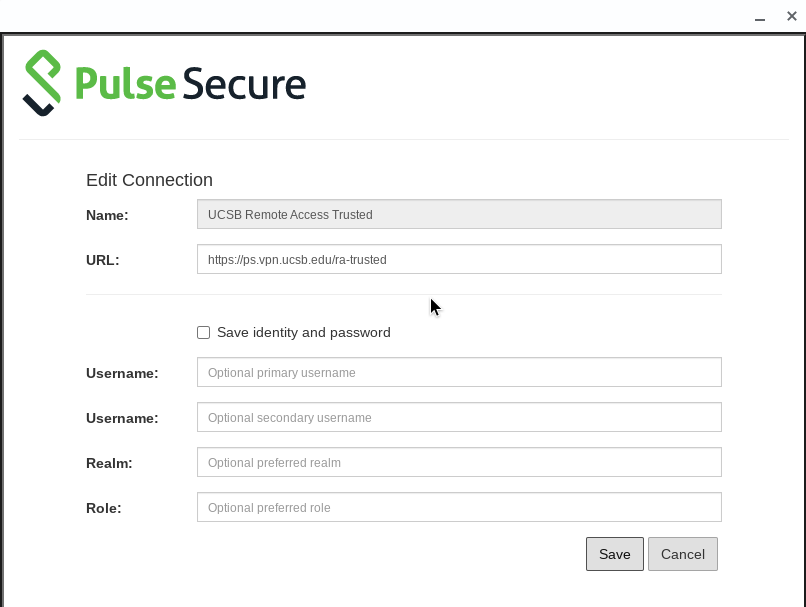The height and width of the screenshot is (607, 806).
Task: Click the 'Name:' field label
Action: [x=107, y=215]
